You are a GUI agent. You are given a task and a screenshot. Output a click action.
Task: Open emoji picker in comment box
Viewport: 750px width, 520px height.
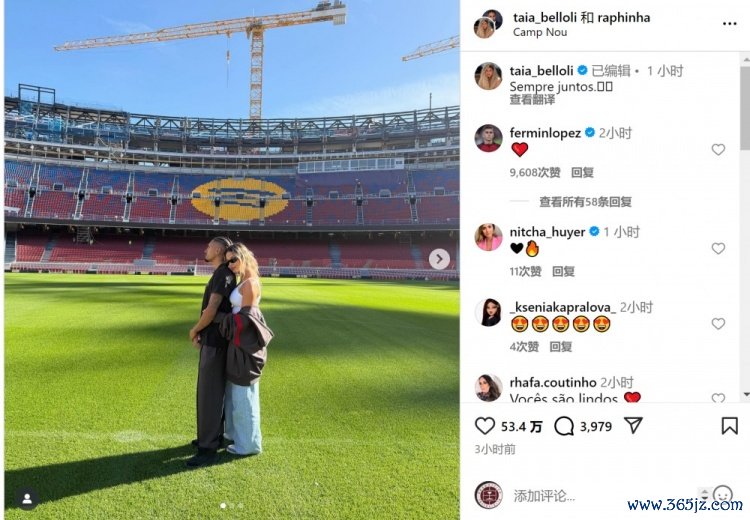point(722,494)
